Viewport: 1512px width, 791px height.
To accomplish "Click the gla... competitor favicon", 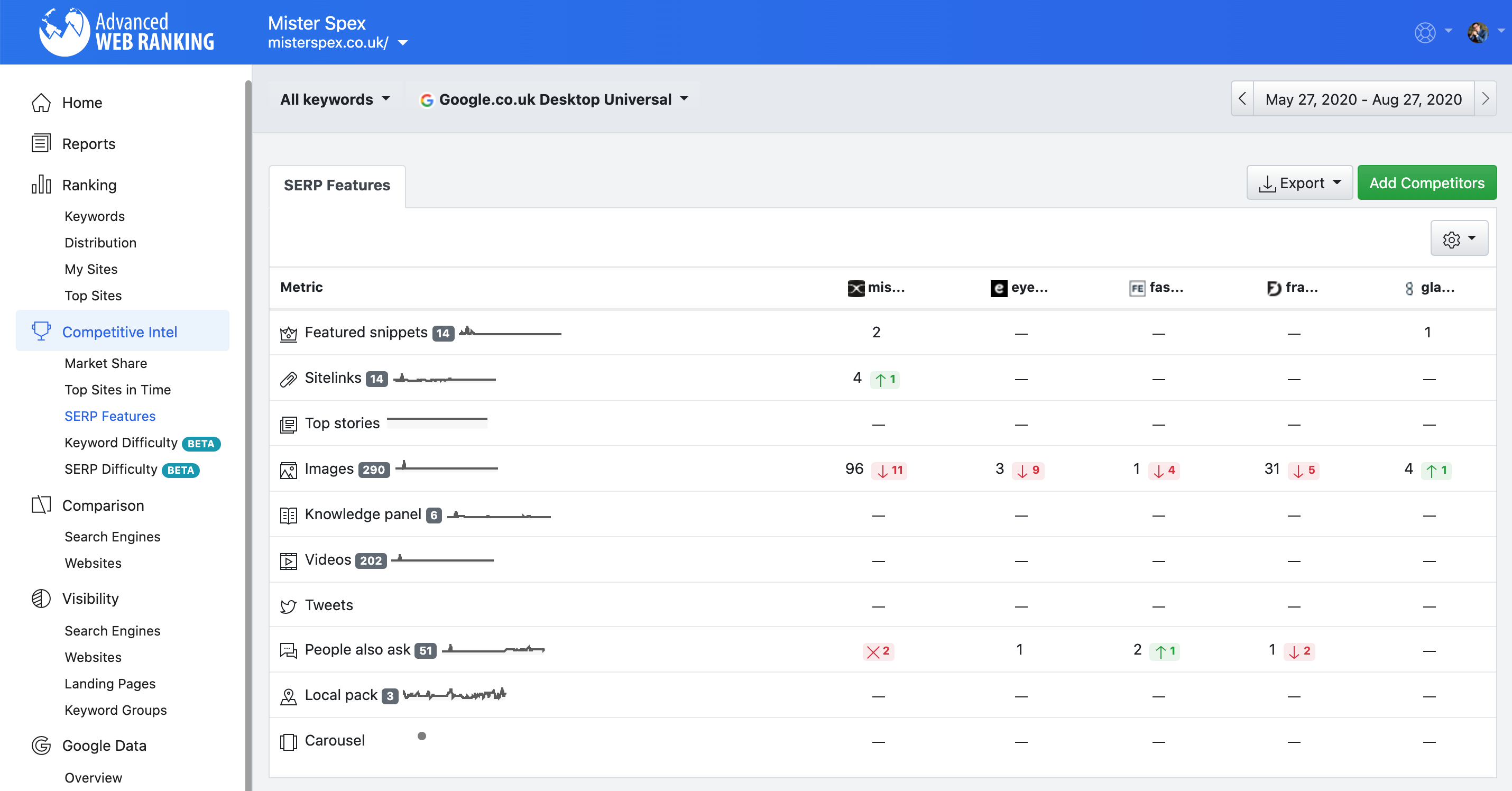I will (1409, 288).
